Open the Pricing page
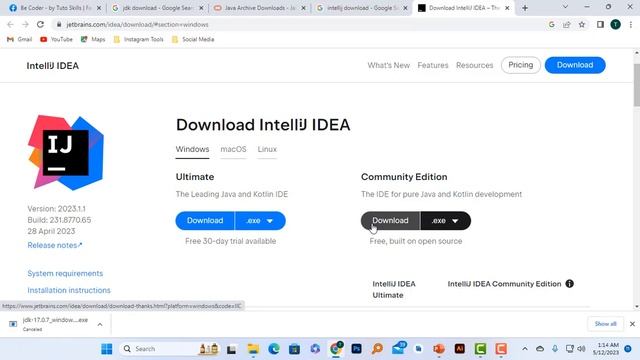The height and width of the screenshot is (360, 640). (x=520, y=65)
